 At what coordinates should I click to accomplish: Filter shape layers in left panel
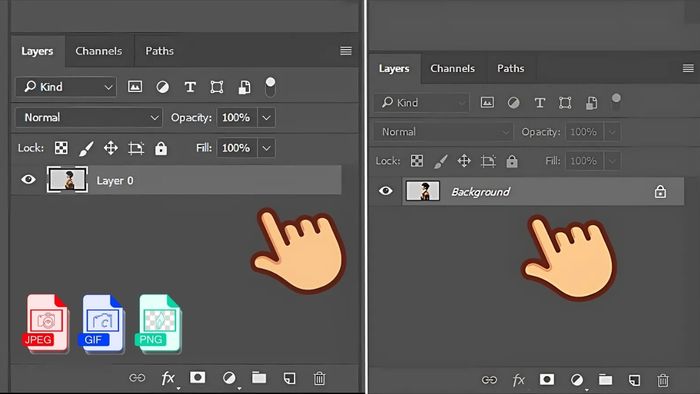click(217, 87)
